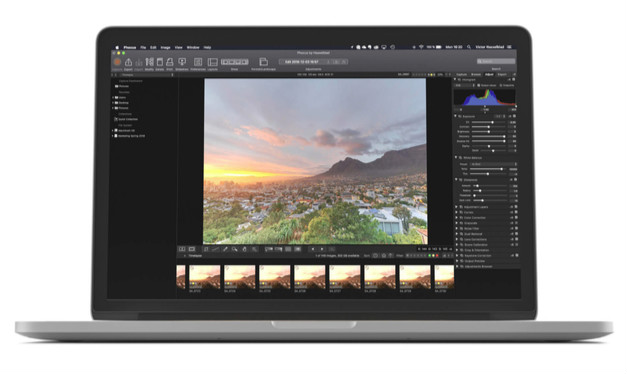Open the Modify tool in toolbar

click(x=150, y=62)
